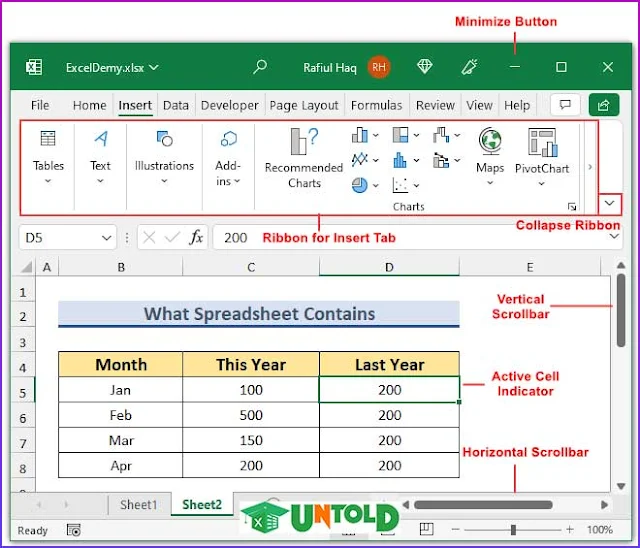The image size is (640, 548).
Task: Insert a statistic histogram chart
Action: (x=400, y=160)
